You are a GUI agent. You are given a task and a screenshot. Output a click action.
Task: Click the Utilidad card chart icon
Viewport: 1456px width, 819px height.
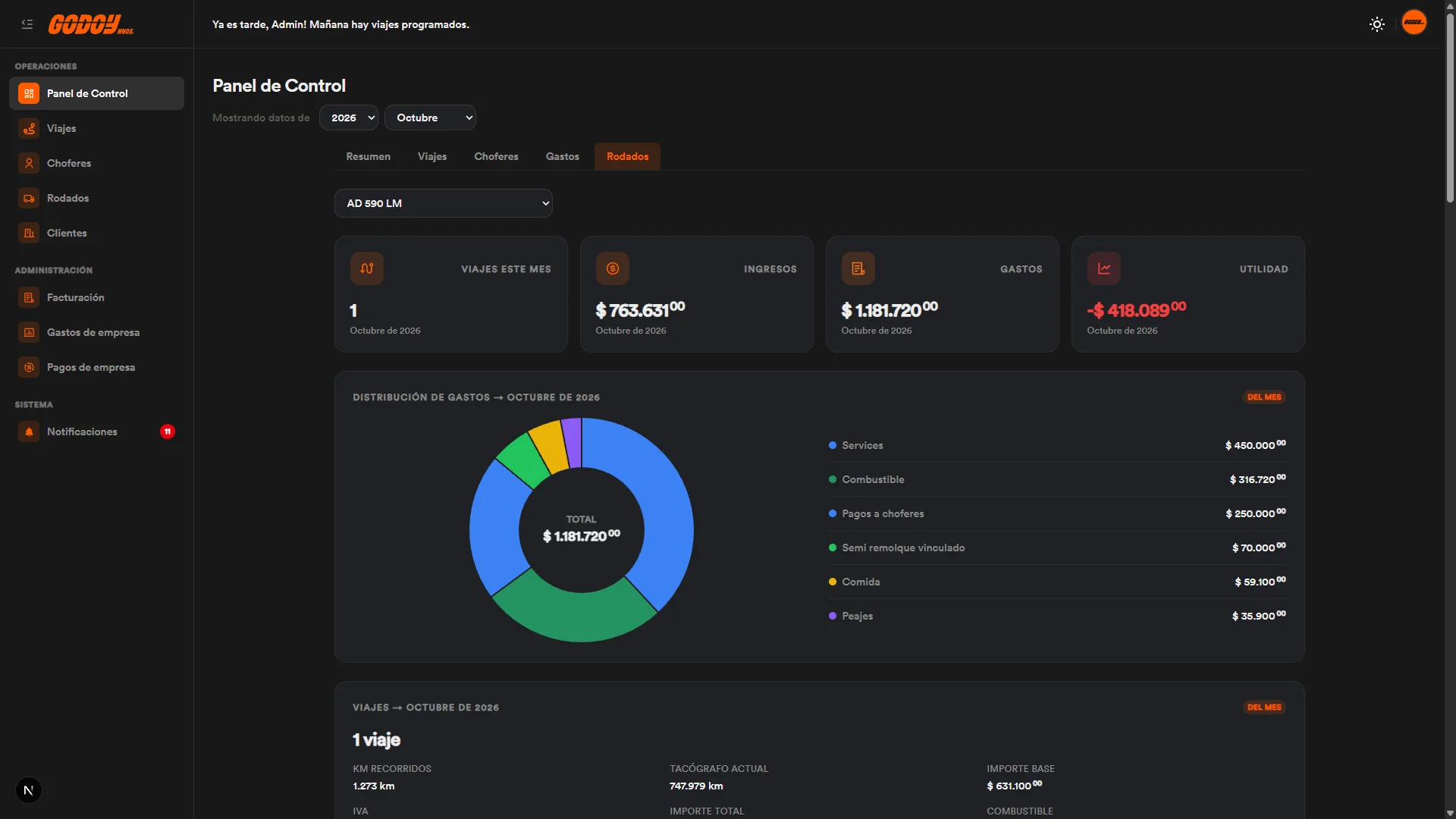pyautogui.click(x=1104, y=268)
